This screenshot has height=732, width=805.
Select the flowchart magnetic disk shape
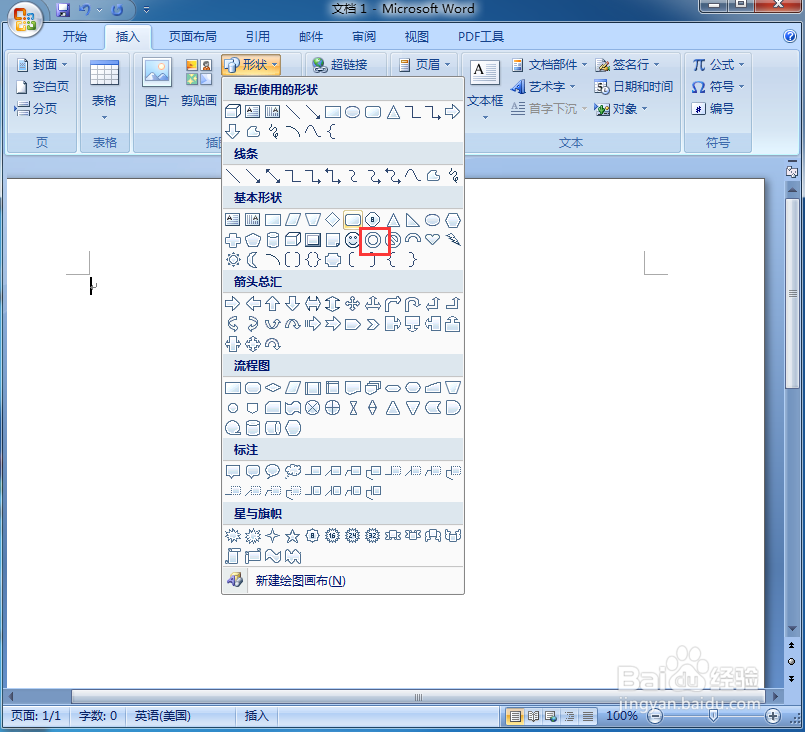[x=253, y=428]
